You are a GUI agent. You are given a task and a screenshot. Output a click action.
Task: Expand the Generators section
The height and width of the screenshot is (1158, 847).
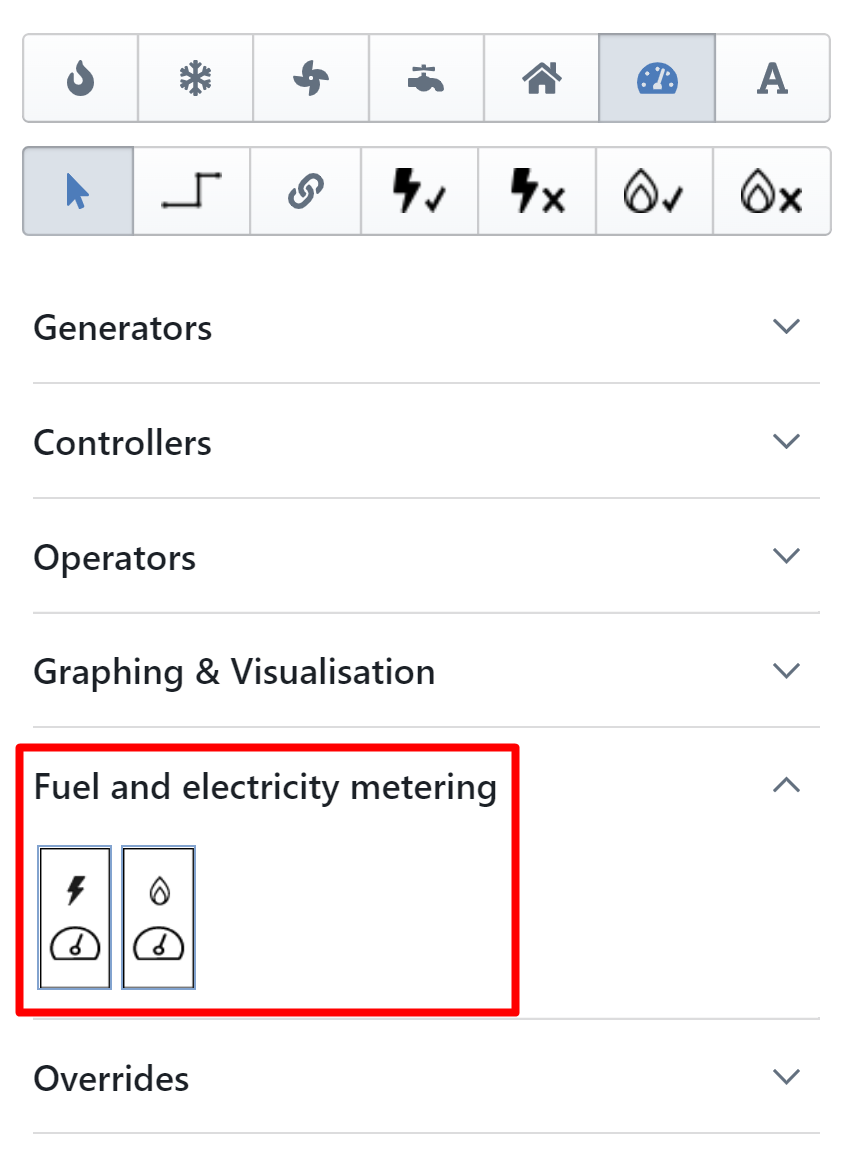(x=426, y=327)
